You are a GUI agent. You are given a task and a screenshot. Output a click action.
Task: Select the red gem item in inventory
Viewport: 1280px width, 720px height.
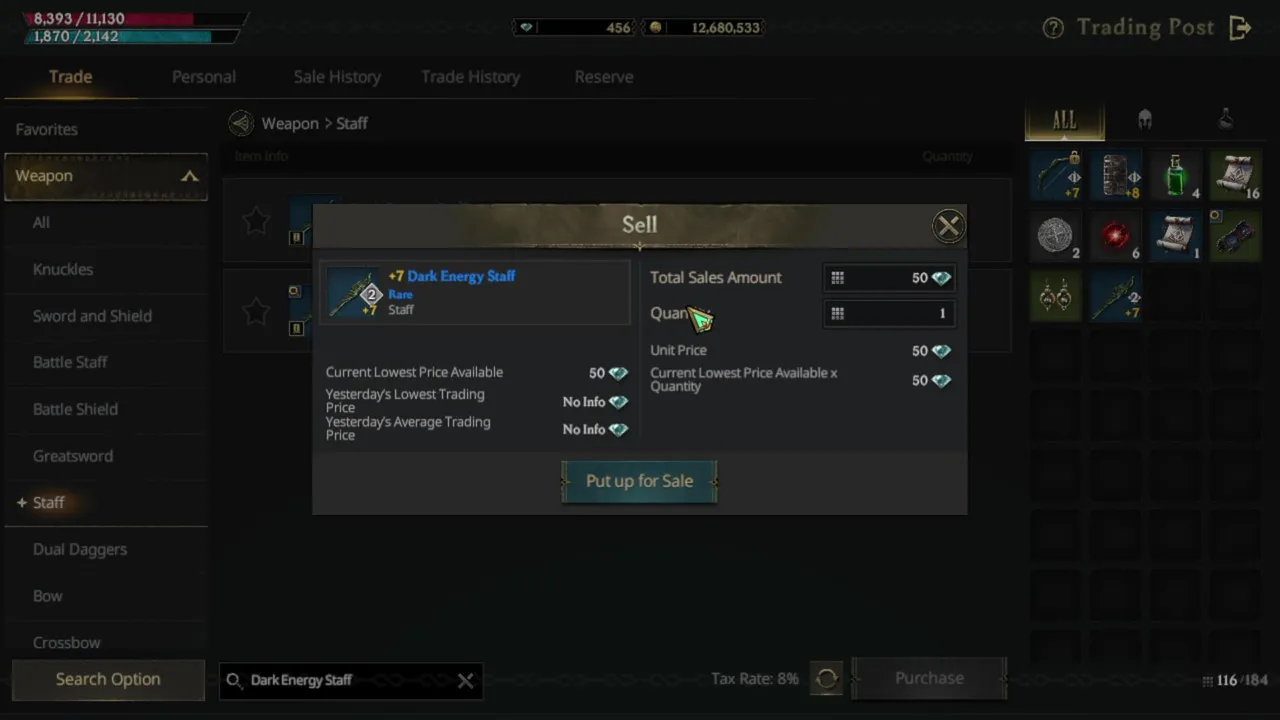[x=1116, y=236]
